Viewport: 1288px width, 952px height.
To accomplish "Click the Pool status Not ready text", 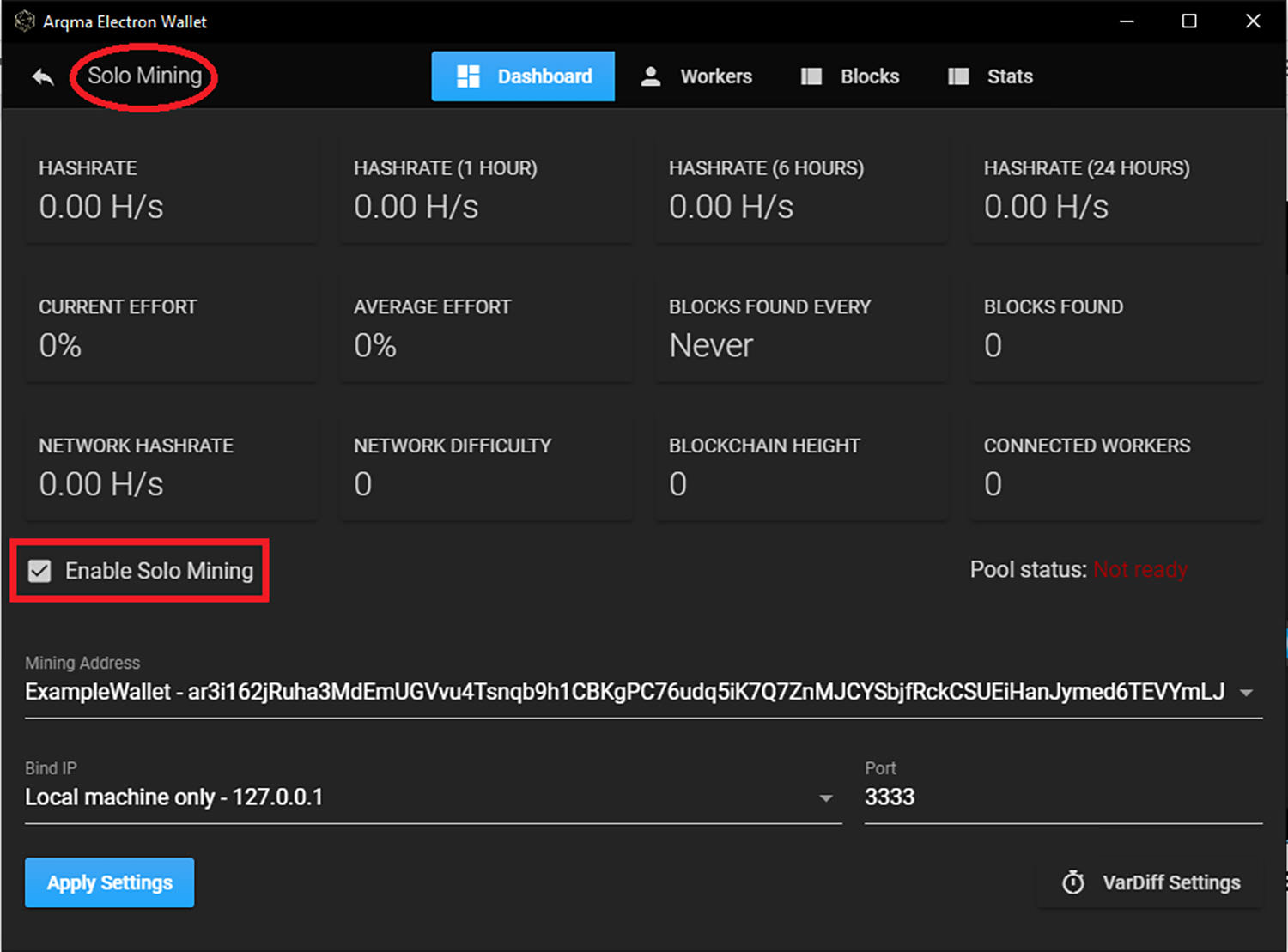I will 1139,569.
